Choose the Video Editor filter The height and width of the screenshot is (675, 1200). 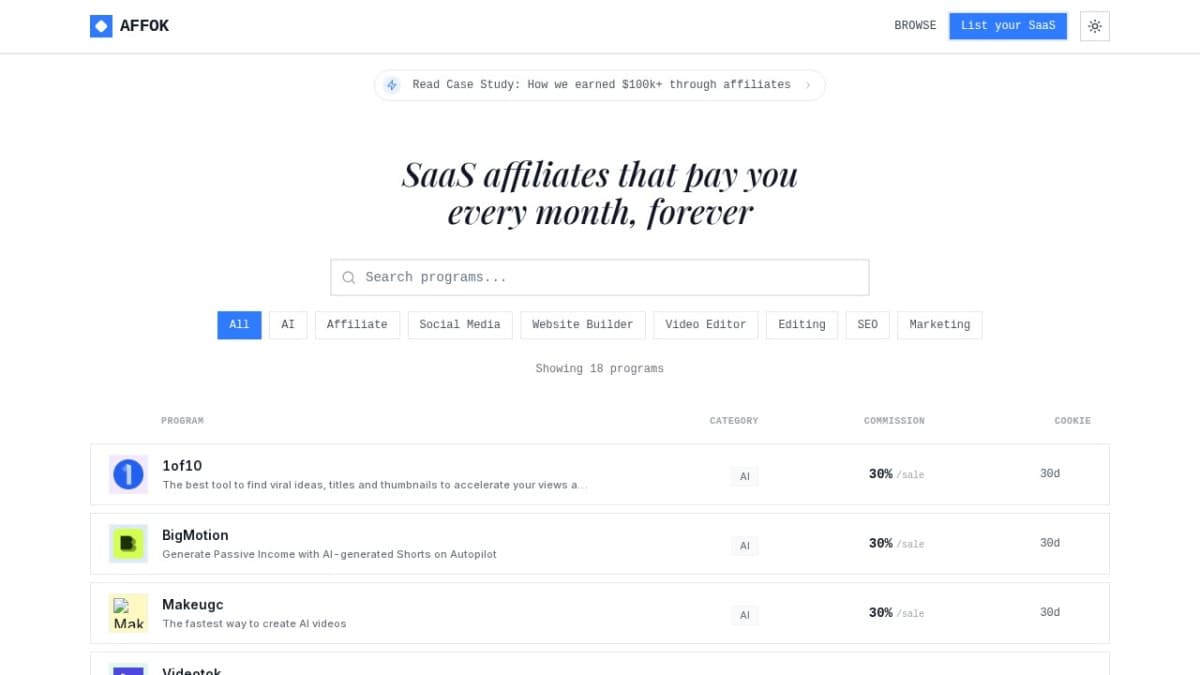pos(705,325)
